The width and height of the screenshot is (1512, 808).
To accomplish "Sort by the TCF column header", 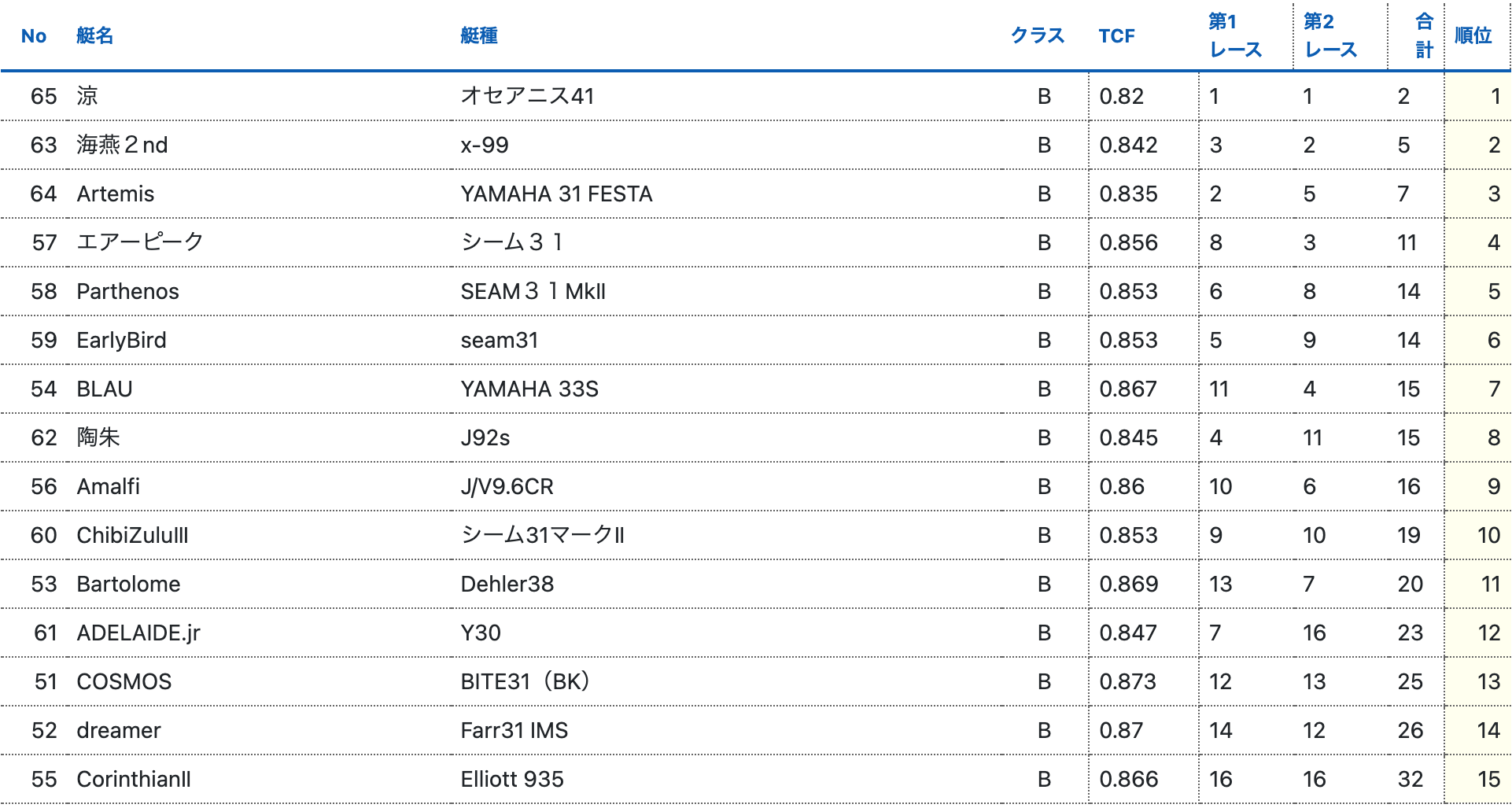I will point(1116,35).
